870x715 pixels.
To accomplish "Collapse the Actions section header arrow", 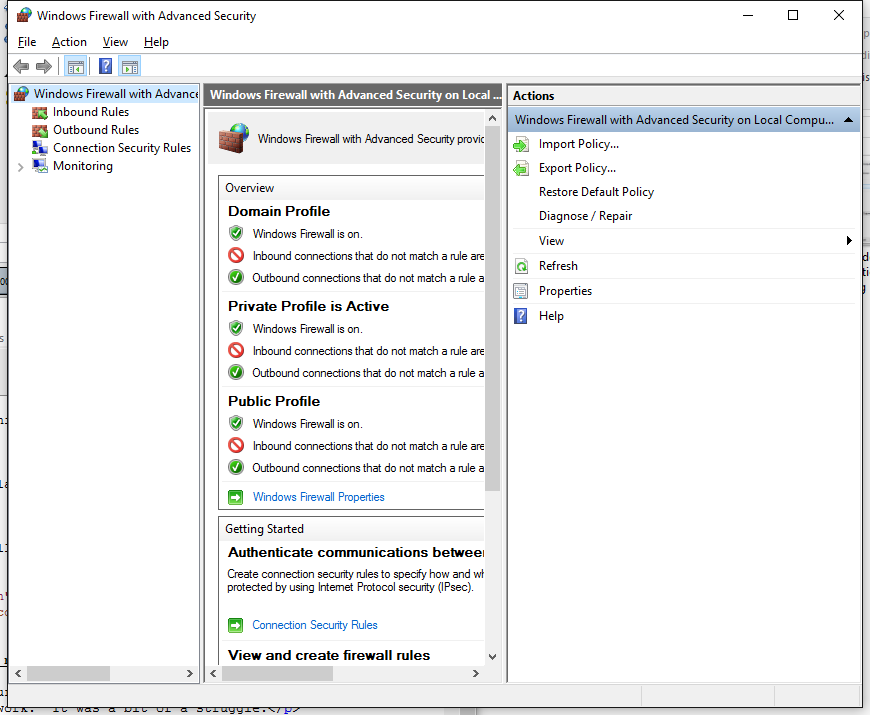I will click(x=848, y=120).
